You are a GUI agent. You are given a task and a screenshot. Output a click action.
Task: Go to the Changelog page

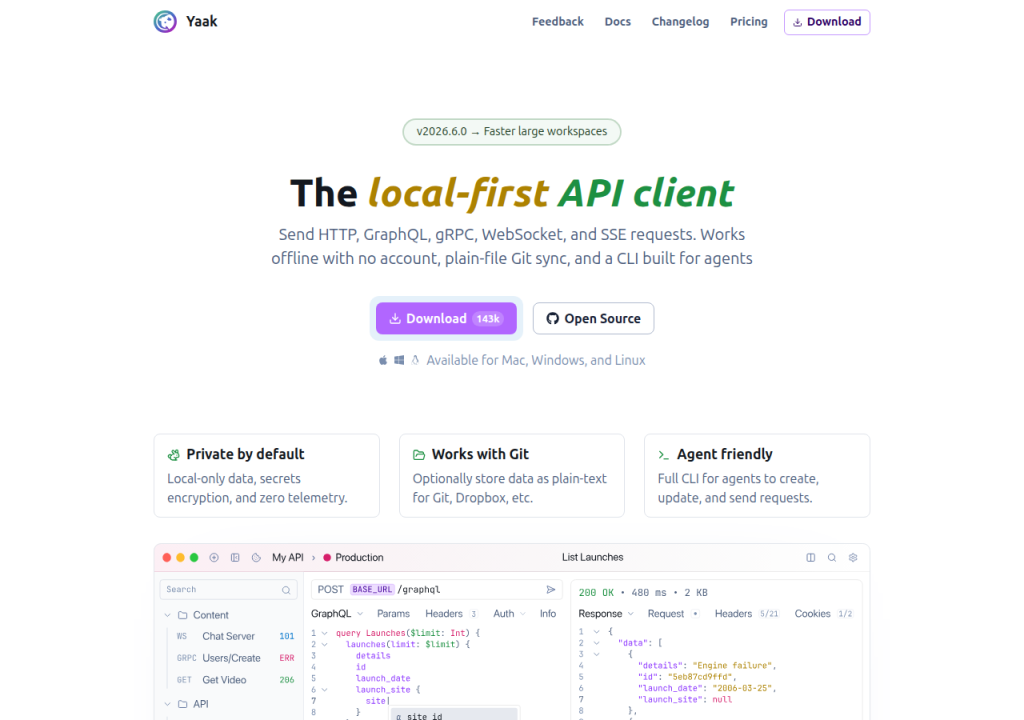point(680,22)
